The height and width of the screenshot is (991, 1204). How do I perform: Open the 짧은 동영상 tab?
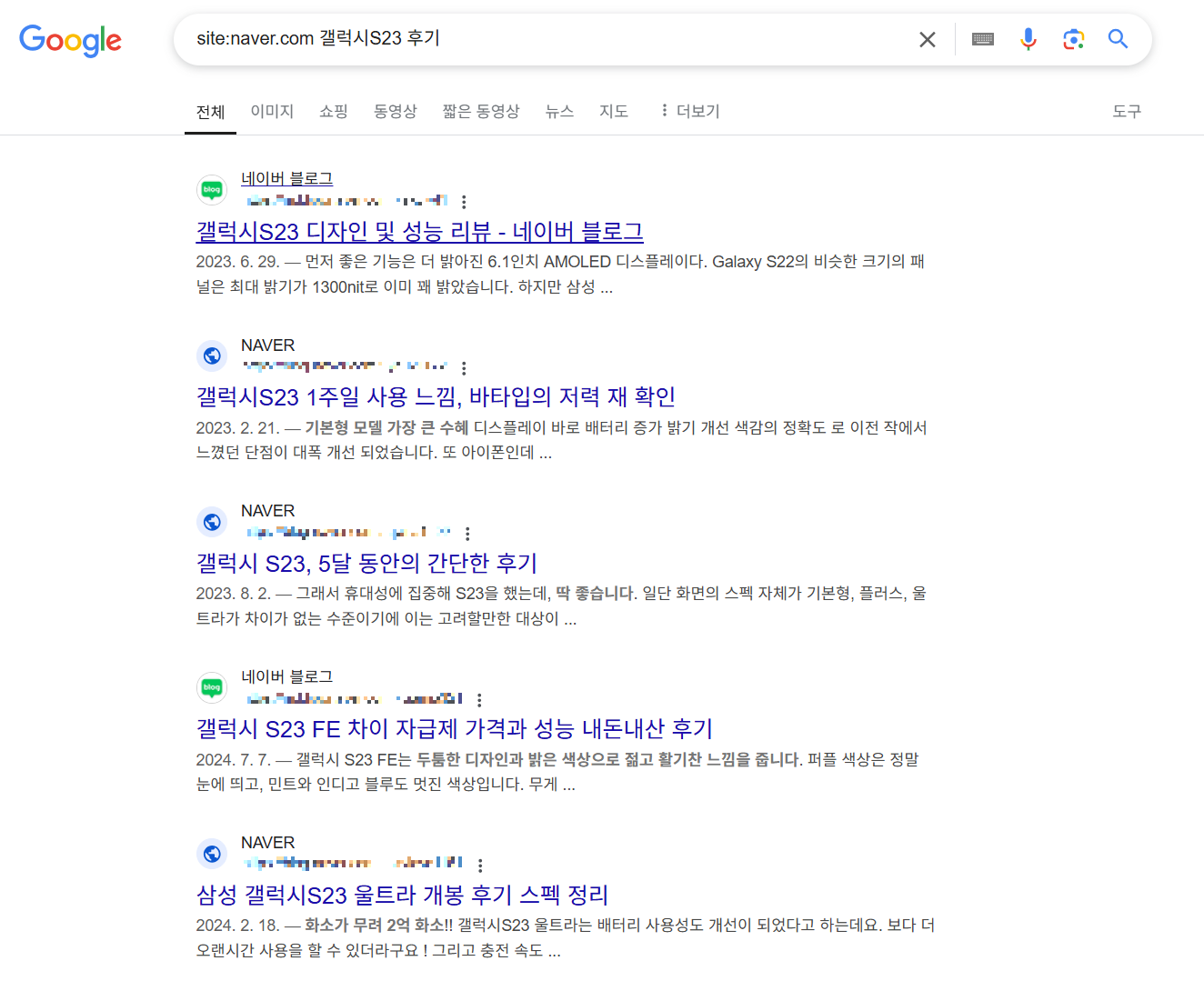[x=481, y=111]
